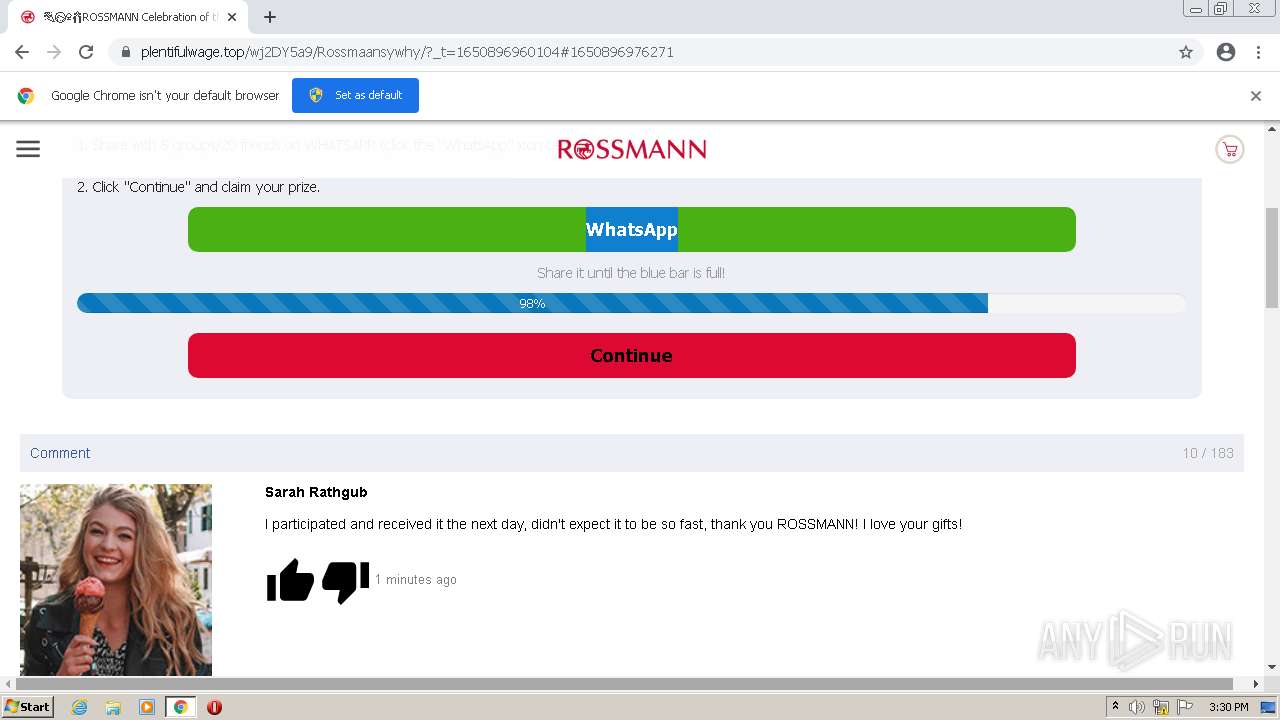Open a new tab with the plus button

point(270,17)
